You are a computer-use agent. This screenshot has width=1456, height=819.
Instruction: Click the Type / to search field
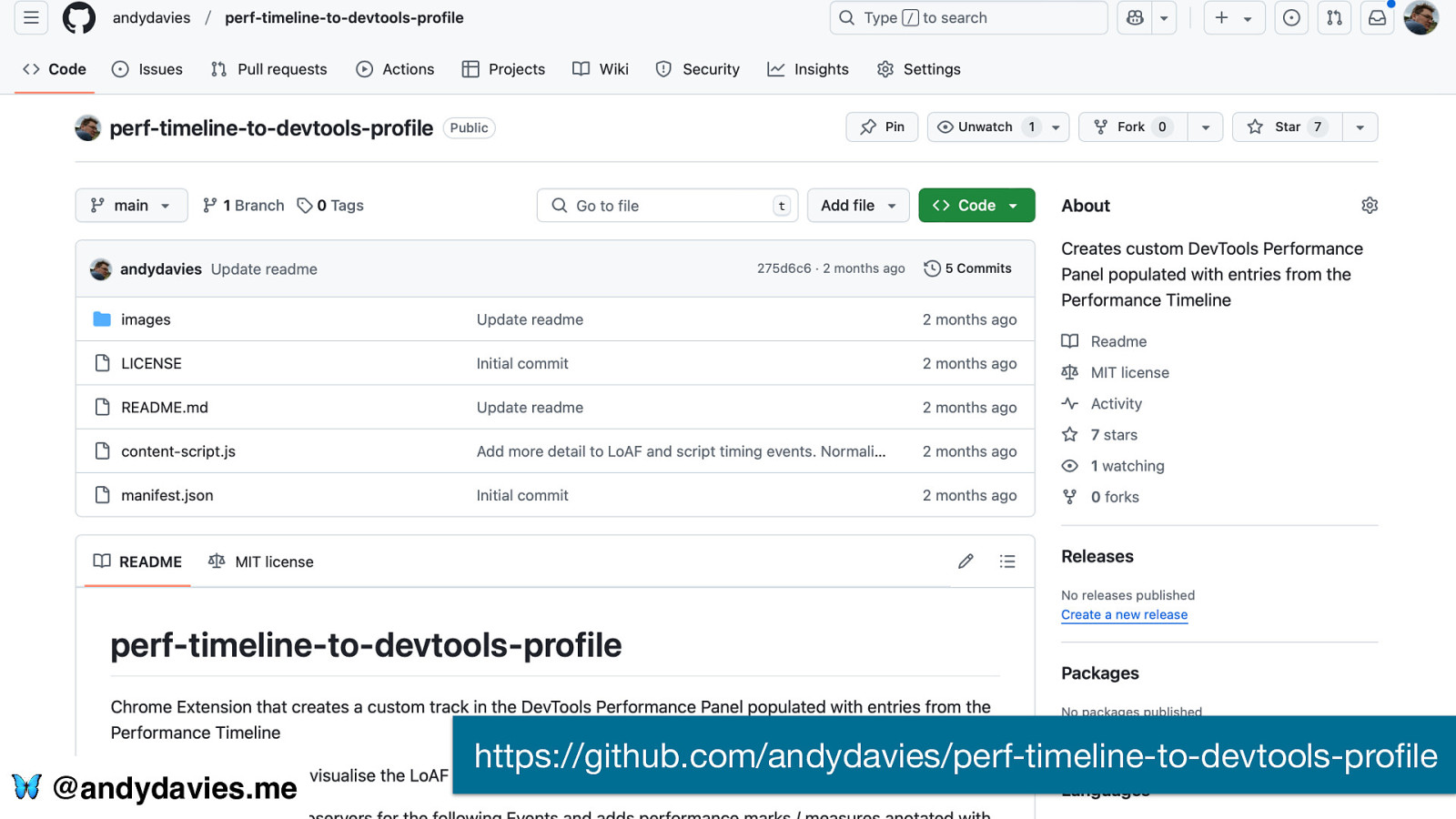pos(968,17)
